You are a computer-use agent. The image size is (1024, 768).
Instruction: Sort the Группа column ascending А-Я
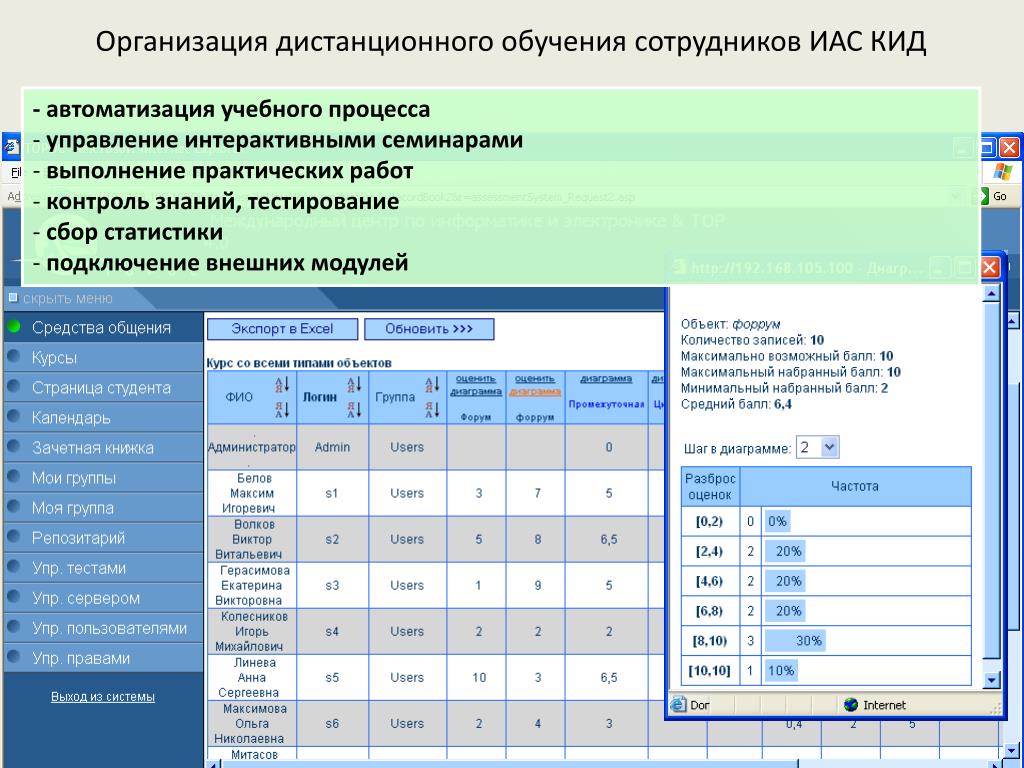click(x=432, y=383)
